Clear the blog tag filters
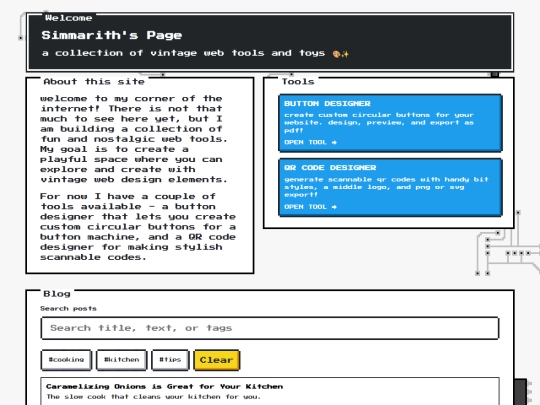The width and height of the screenshot is (540, 405). [217, 360]
